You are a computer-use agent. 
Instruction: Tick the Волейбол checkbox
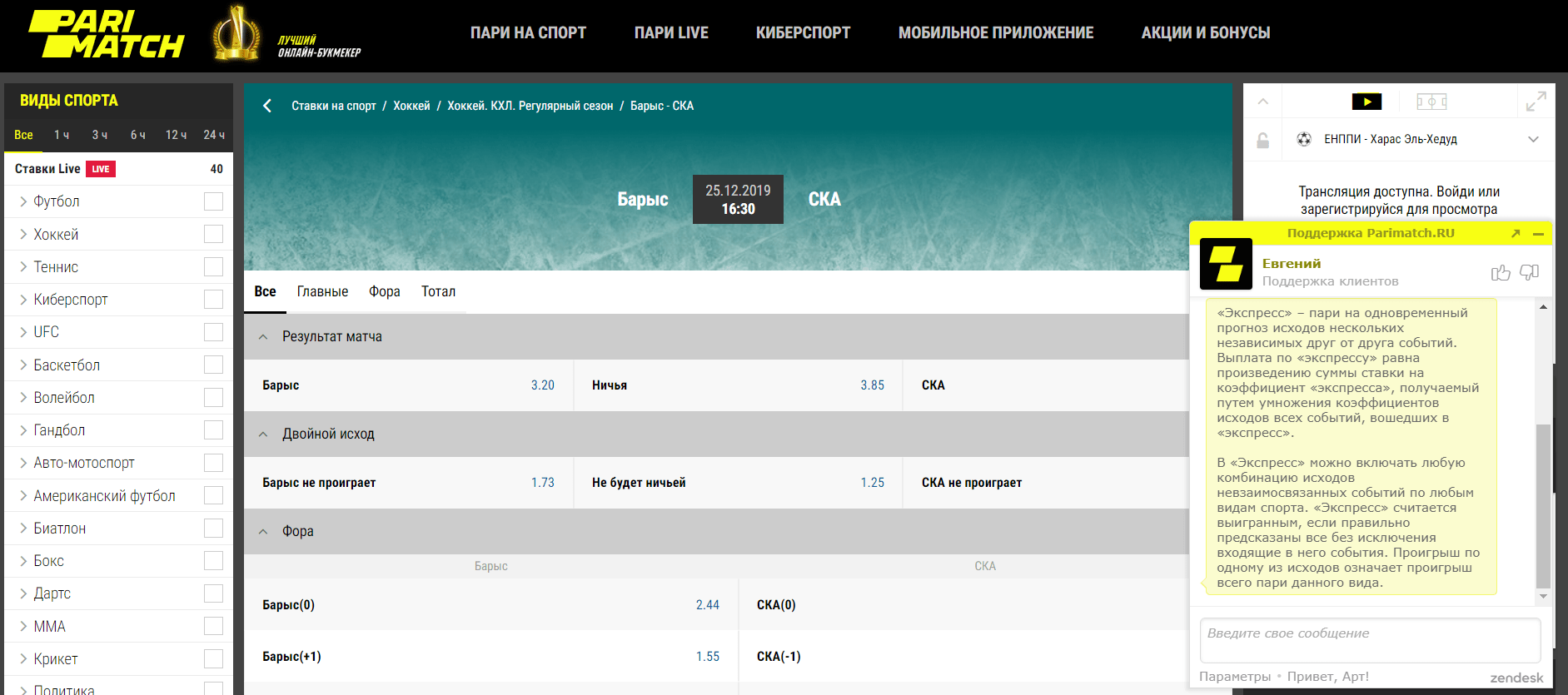[213, 397]
